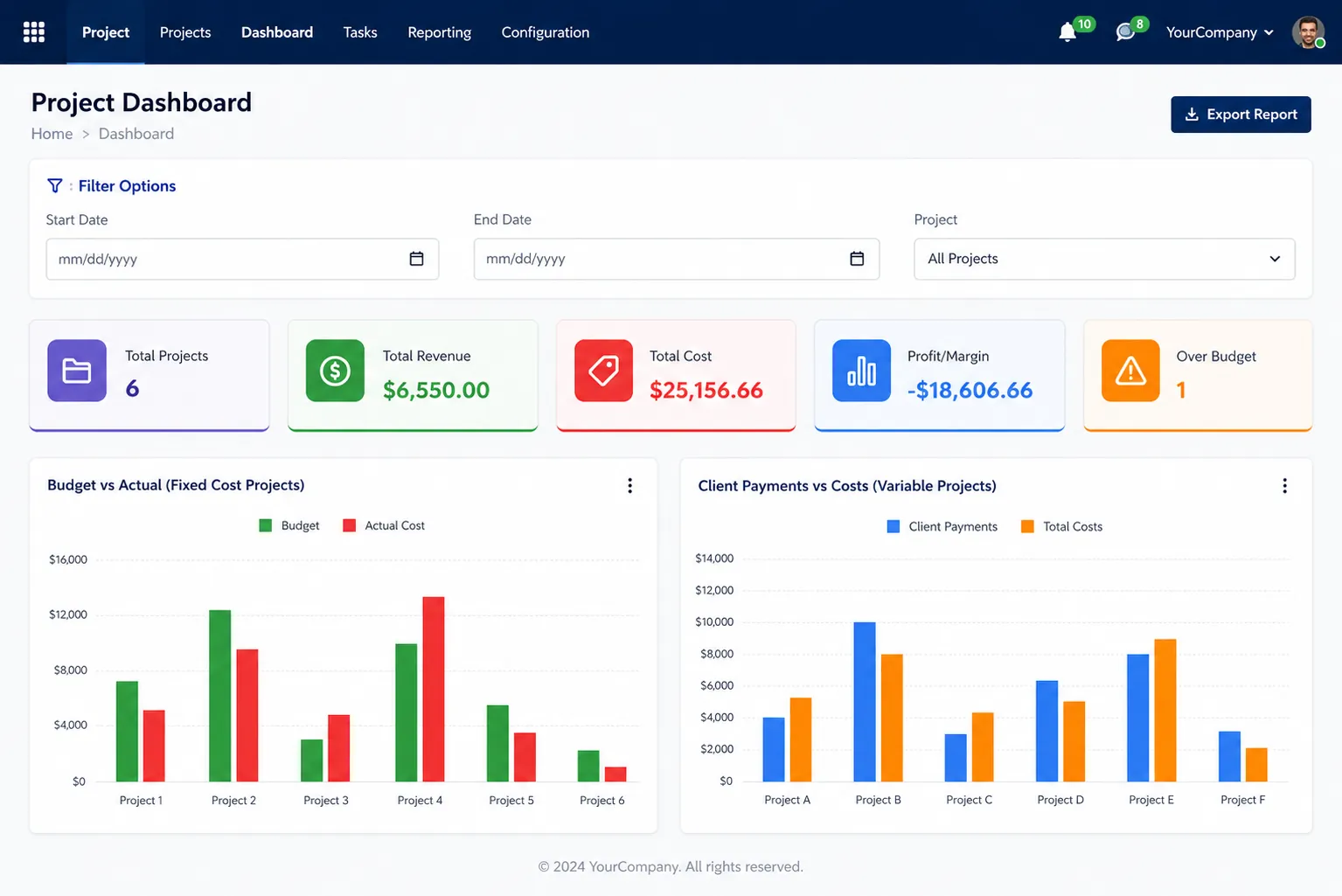Click the Filter Options heading
Screen dimensions: 1342x896
pos(127,186)
